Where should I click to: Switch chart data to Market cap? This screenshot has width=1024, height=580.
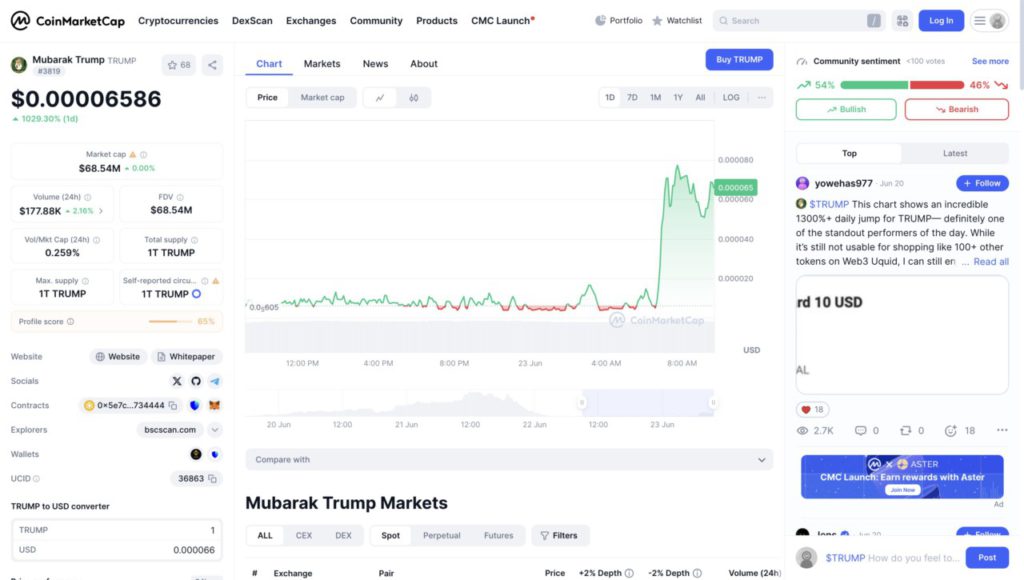point(322,98)
